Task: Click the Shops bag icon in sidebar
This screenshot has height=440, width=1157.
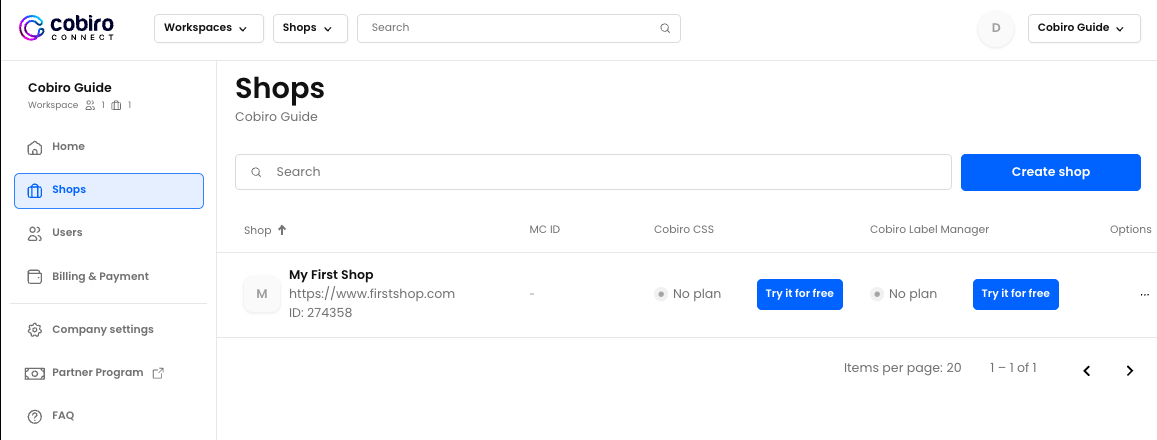Action: coord(34,190)
